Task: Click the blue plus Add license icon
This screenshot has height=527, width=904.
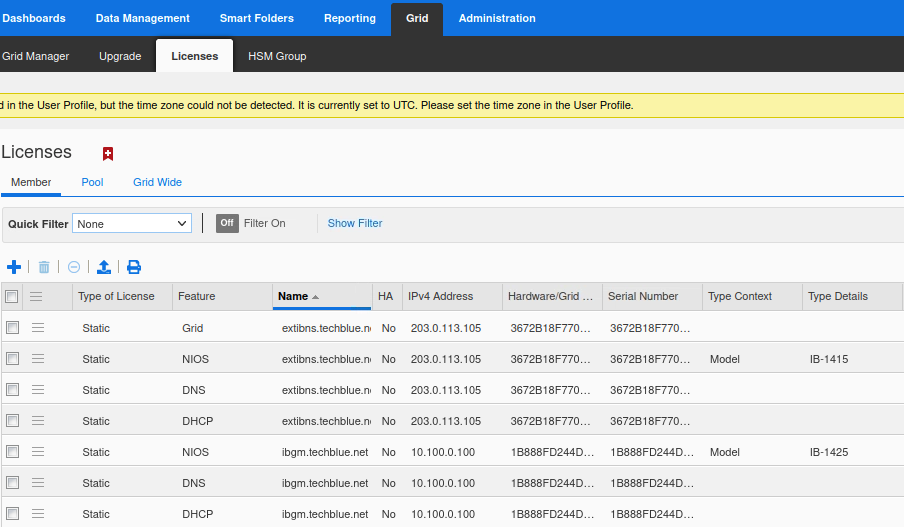Action: pos(14,267)
